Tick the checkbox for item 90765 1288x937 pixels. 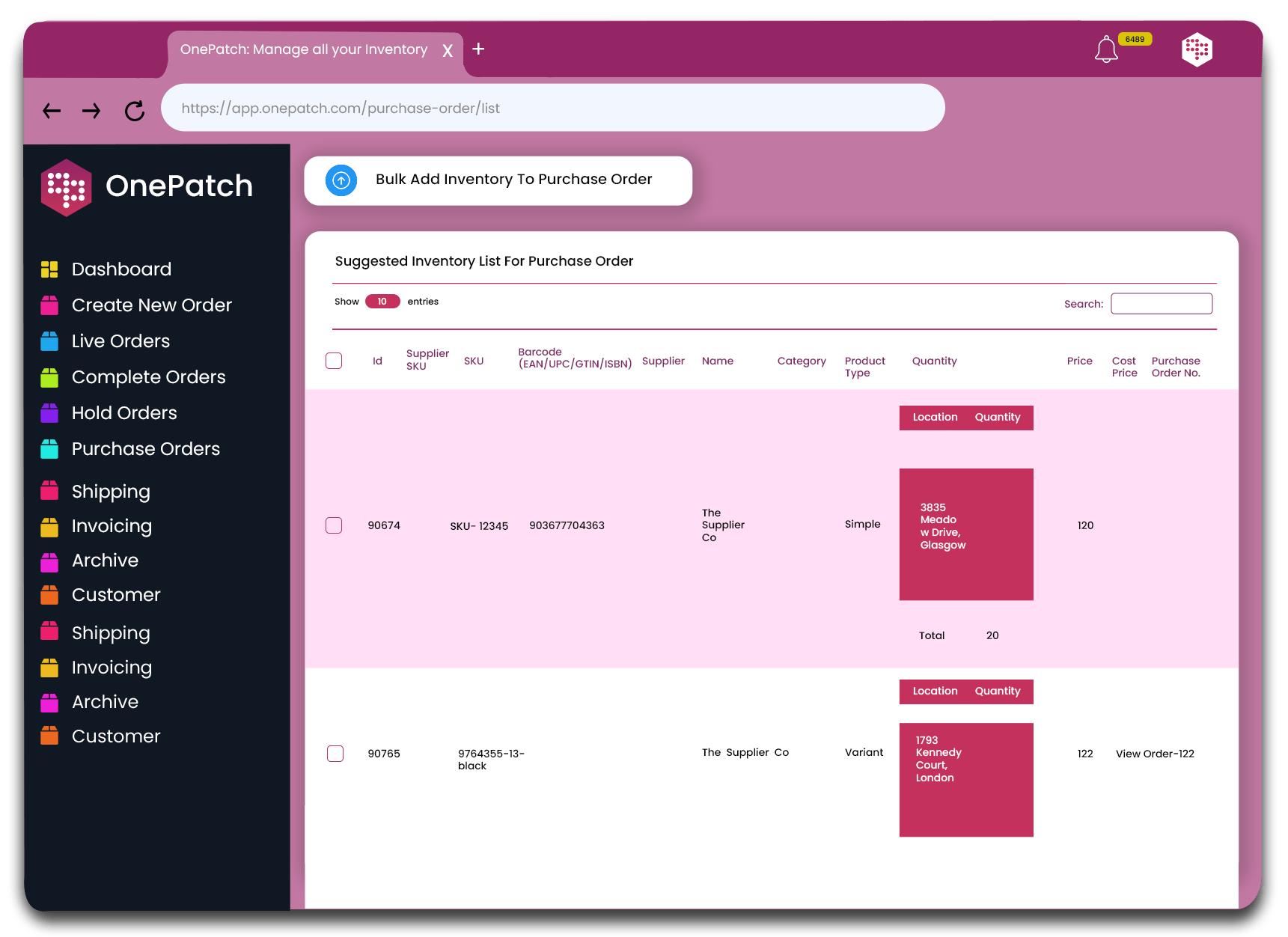[x=335, y=754]
